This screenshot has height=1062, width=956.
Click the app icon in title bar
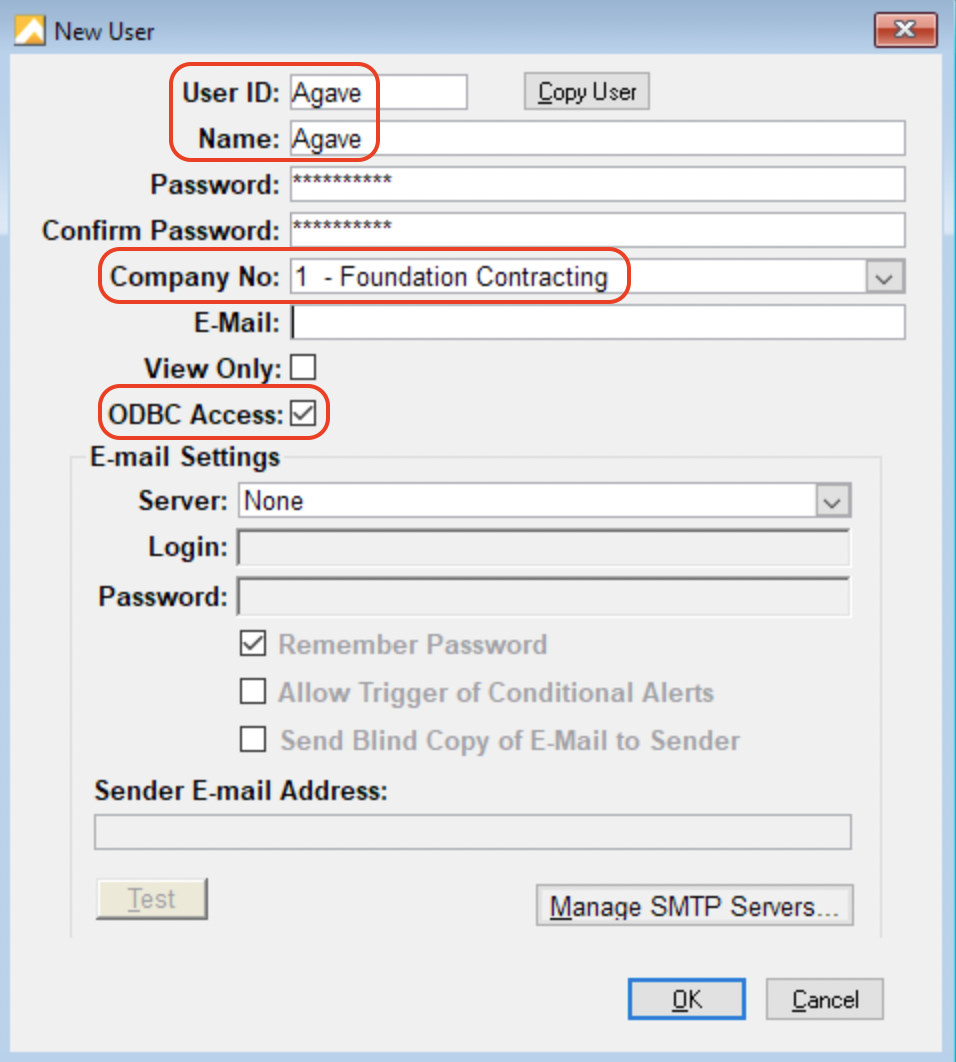[x=30, y=30]
